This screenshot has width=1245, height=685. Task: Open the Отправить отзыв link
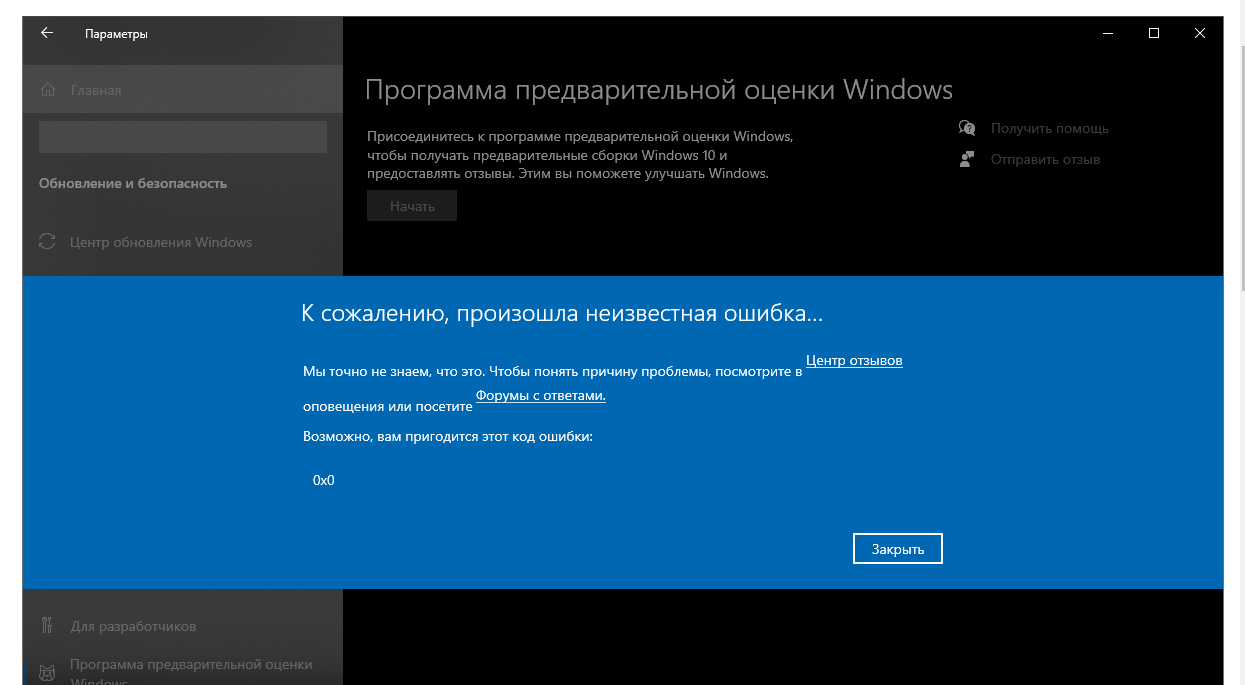1045,159
